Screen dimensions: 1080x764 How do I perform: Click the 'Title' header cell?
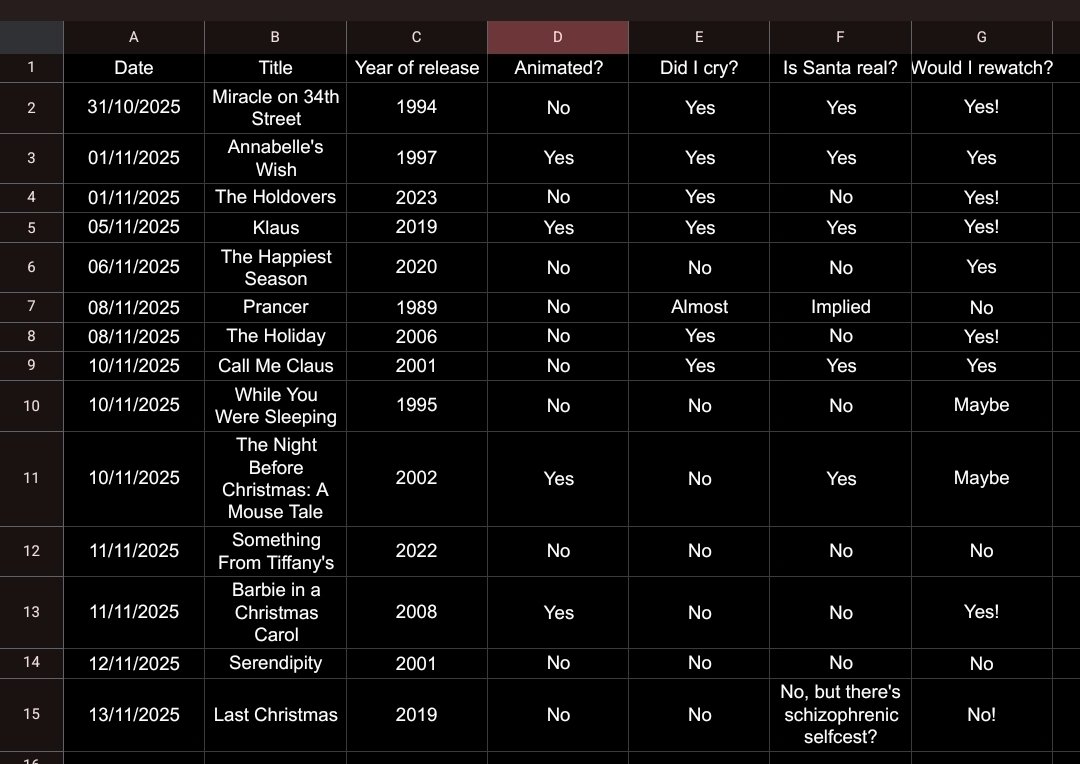pyautogui.click(x=276, y=68)
